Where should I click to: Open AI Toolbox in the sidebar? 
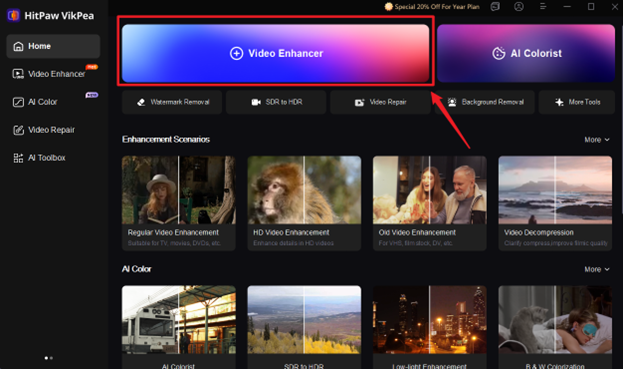[x=53, y=158]
